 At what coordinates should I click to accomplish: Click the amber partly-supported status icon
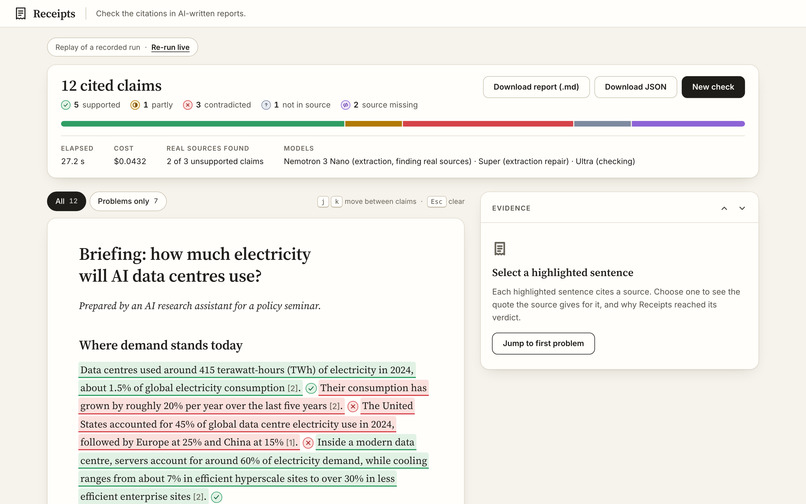coord(135,105)
